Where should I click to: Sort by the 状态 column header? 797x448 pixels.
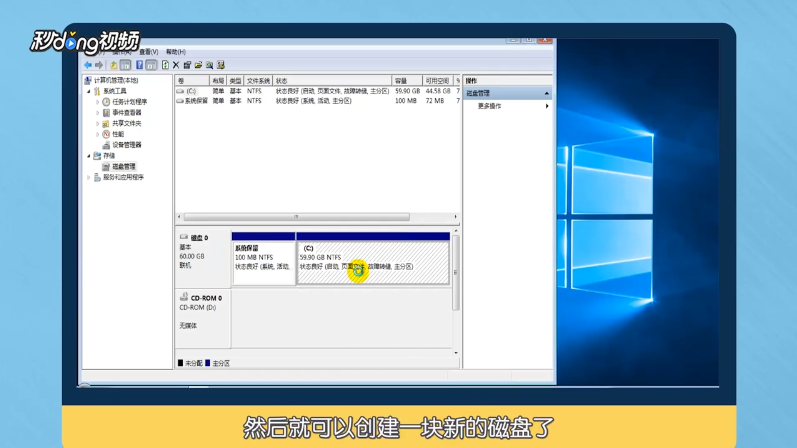pyautogui.click(x=332, y=81)
